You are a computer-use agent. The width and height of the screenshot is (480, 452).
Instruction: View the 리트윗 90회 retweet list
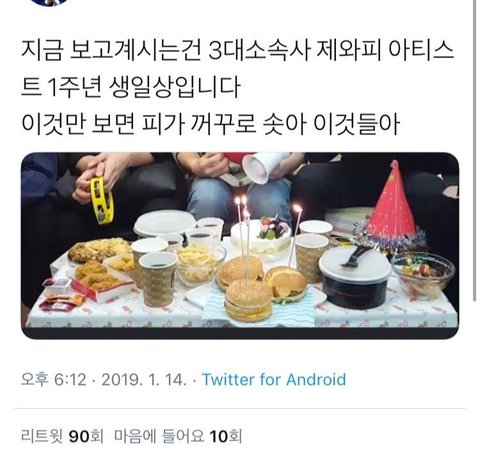(62, 436)
